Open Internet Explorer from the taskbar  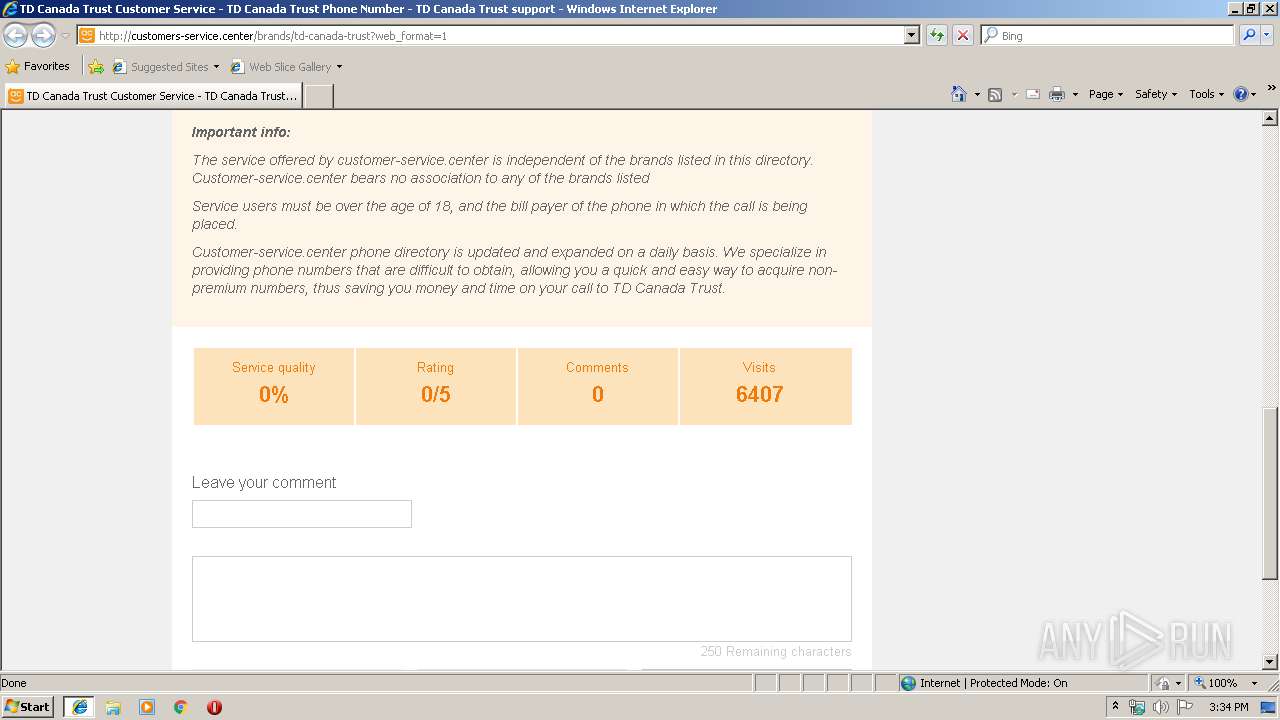coord(80,707)
